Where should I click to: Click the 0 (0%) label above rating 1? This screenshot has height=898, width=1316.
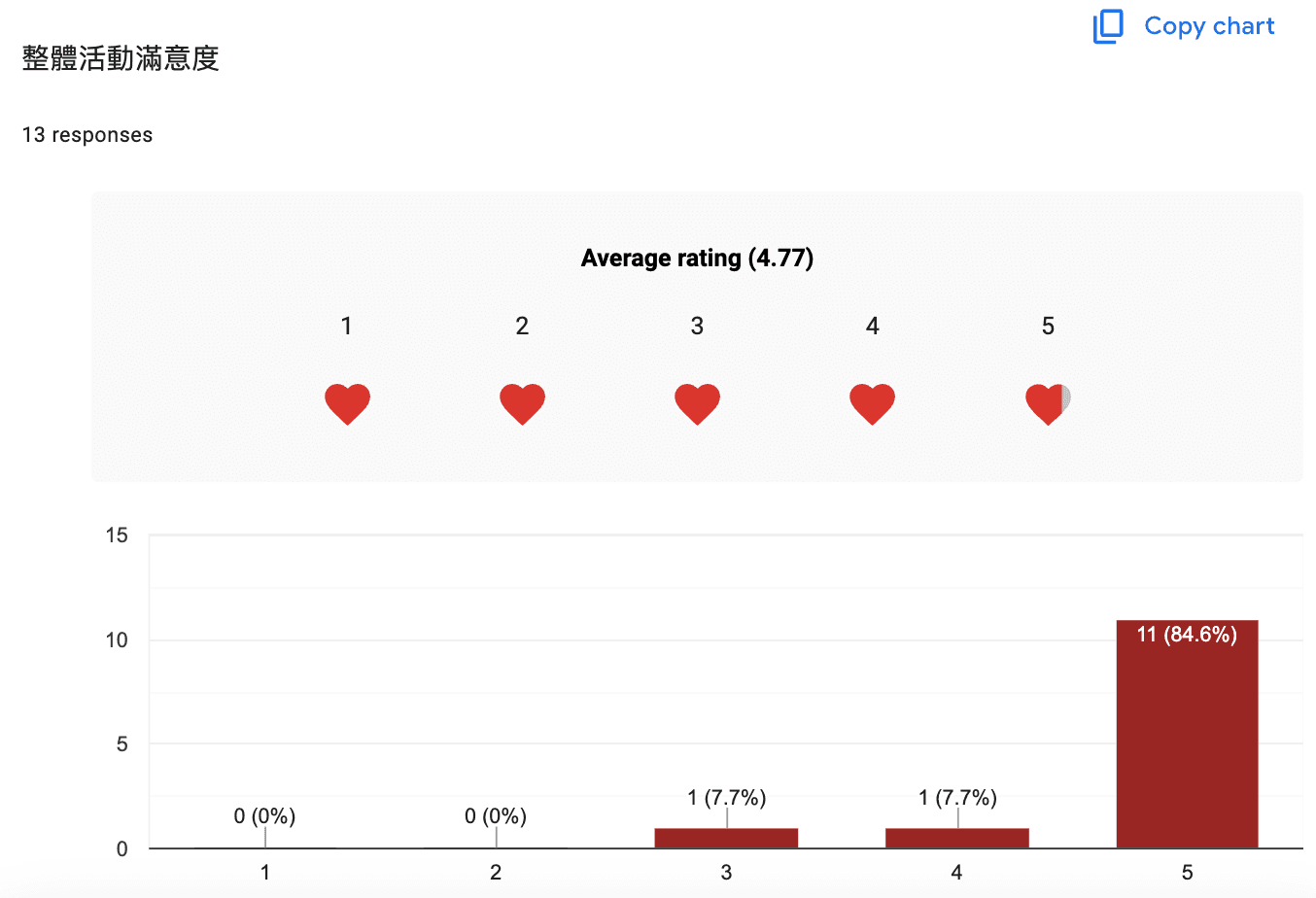[264, 816]
